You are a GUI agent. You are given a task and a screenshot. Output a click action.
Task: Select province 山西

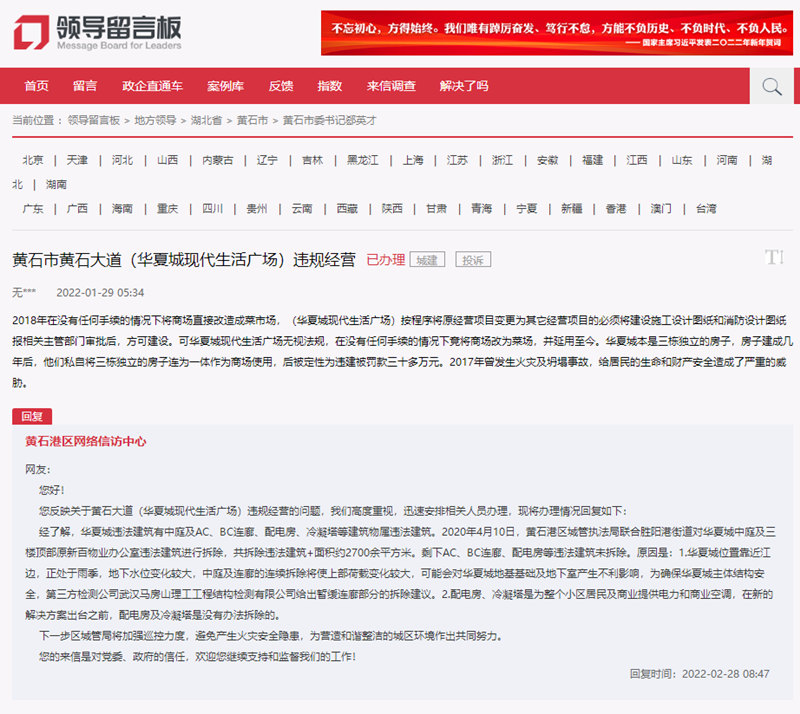point(168,160)
